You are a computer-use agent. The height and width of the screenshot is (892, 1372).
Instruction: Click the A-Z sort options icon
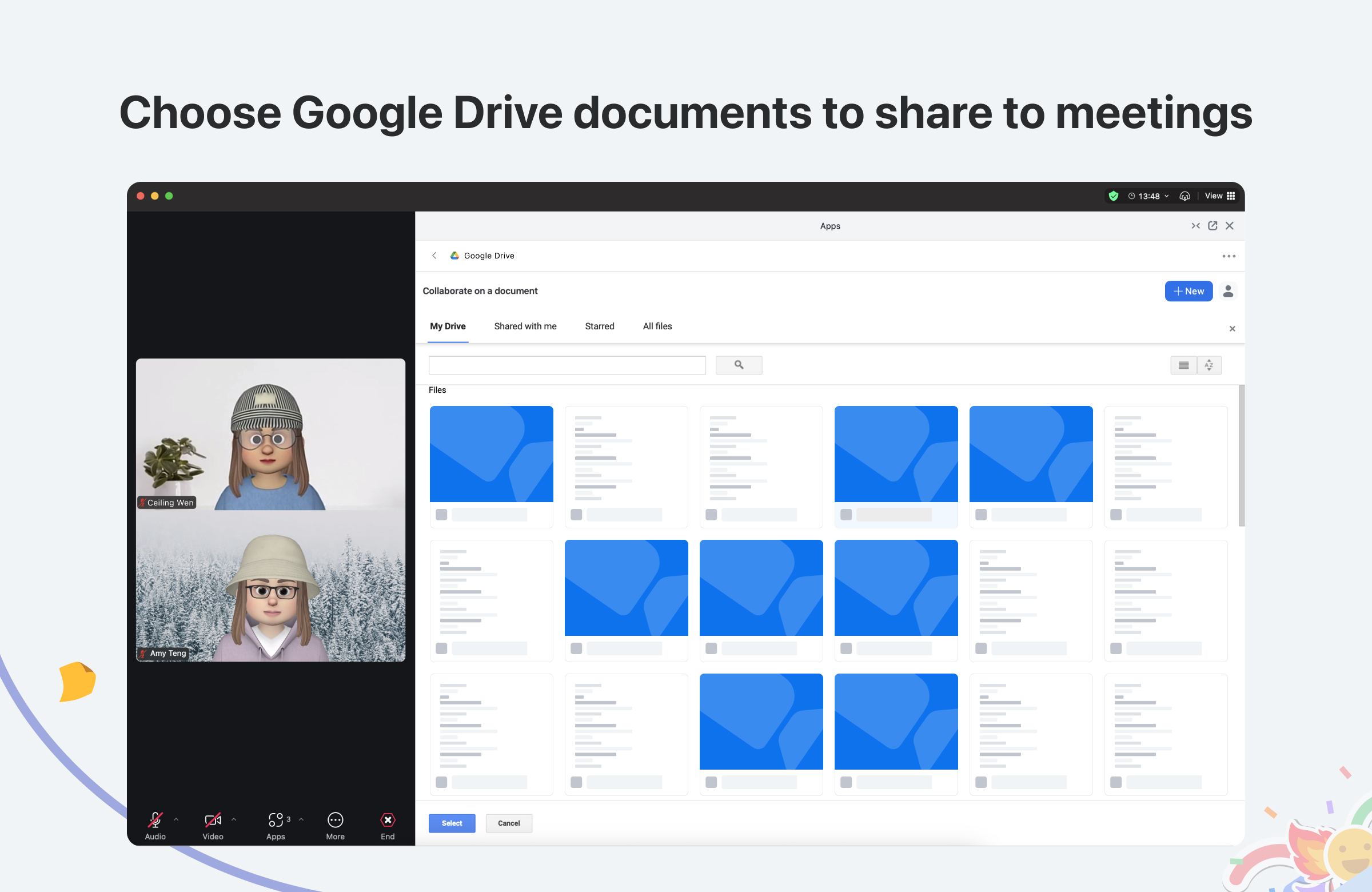(x=1209, y=365)
